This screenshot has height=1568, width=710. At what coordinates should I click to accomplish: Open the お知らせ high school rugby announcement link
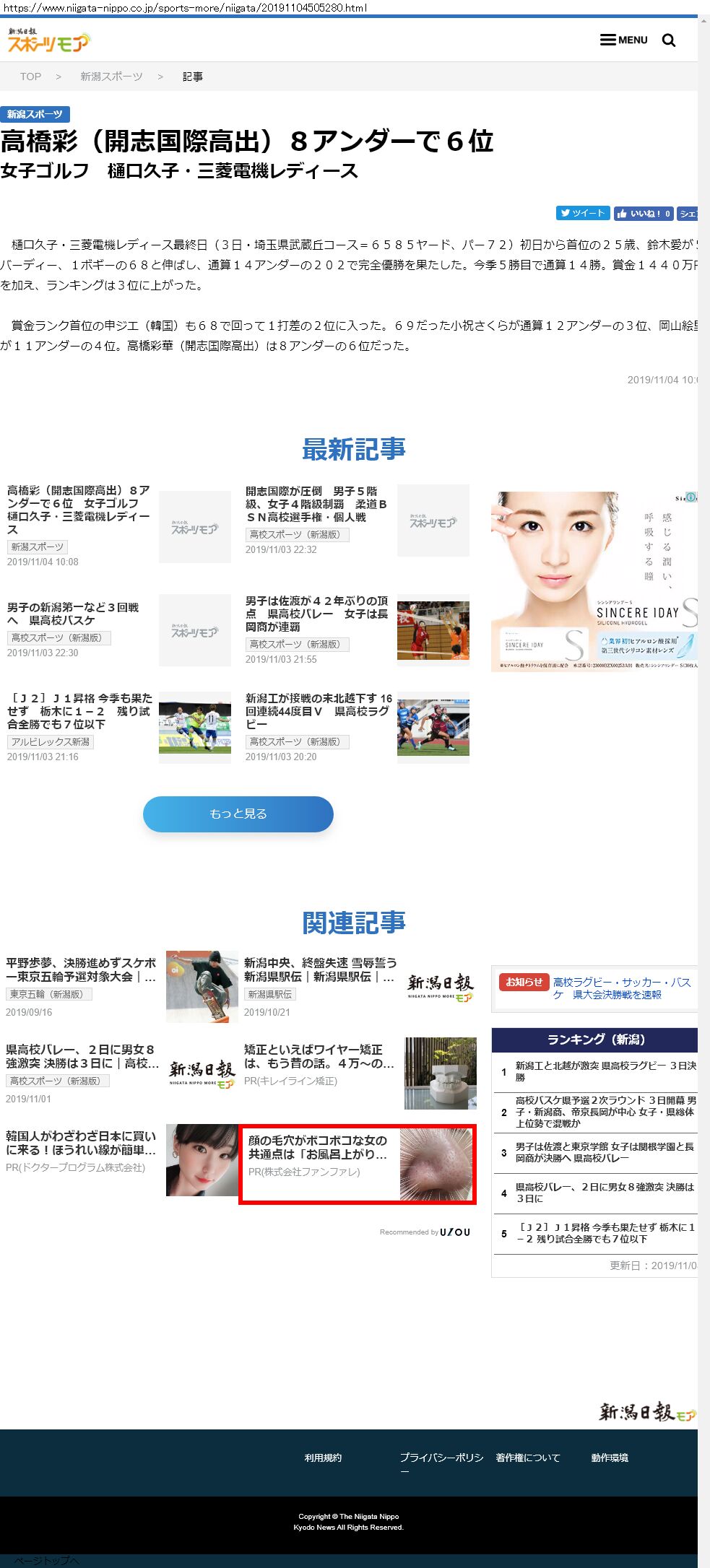tap(621, 988)
